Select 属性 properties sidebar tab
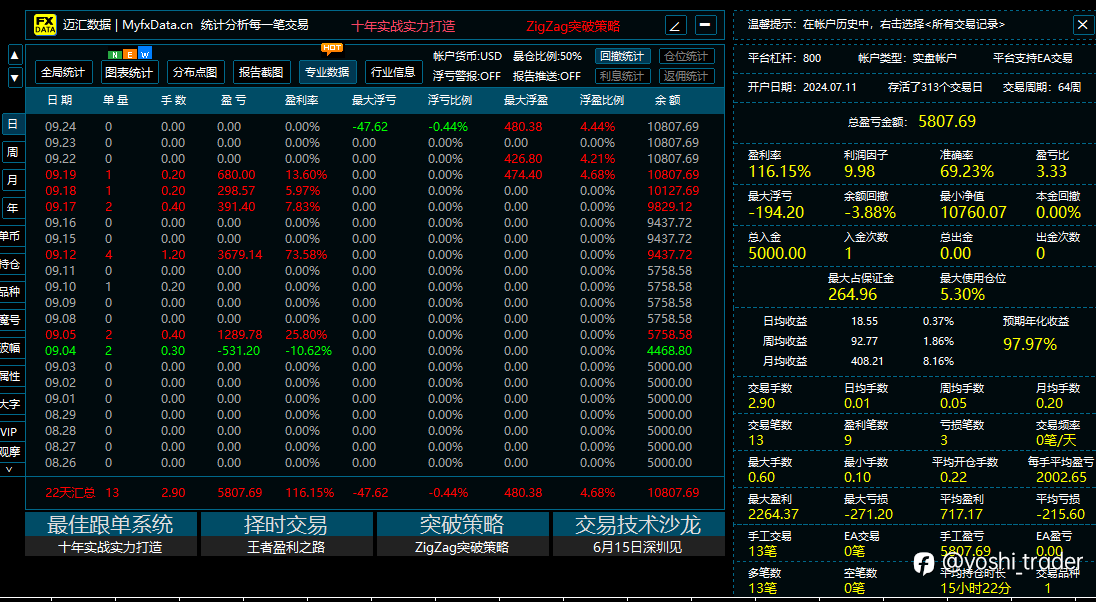 pos(10,376)
